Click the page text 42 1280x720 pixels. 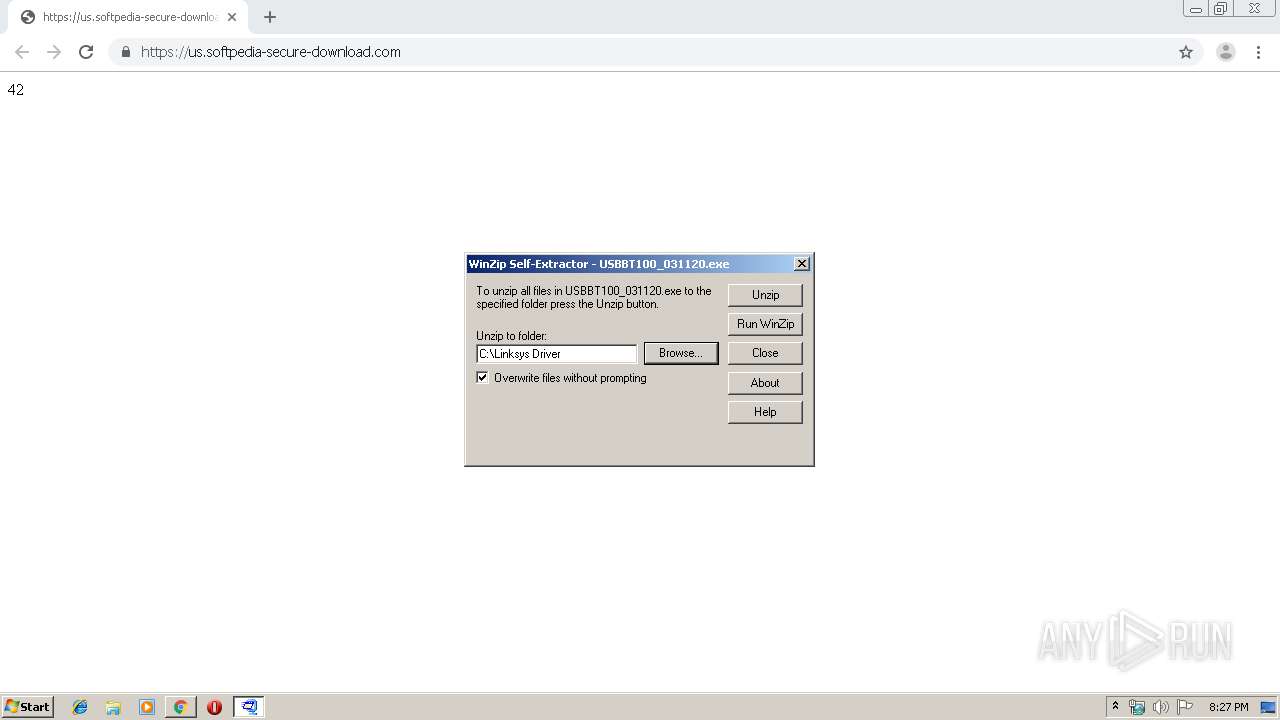pyautogui.click(x=16, y=90)
